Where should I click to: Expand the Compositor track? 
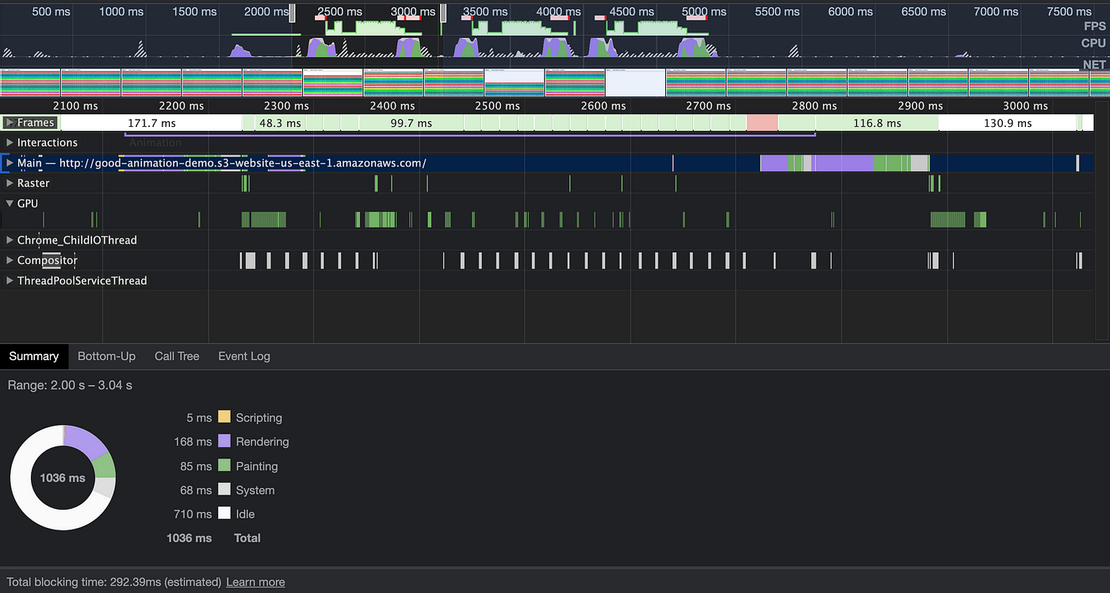click(10, 261)
